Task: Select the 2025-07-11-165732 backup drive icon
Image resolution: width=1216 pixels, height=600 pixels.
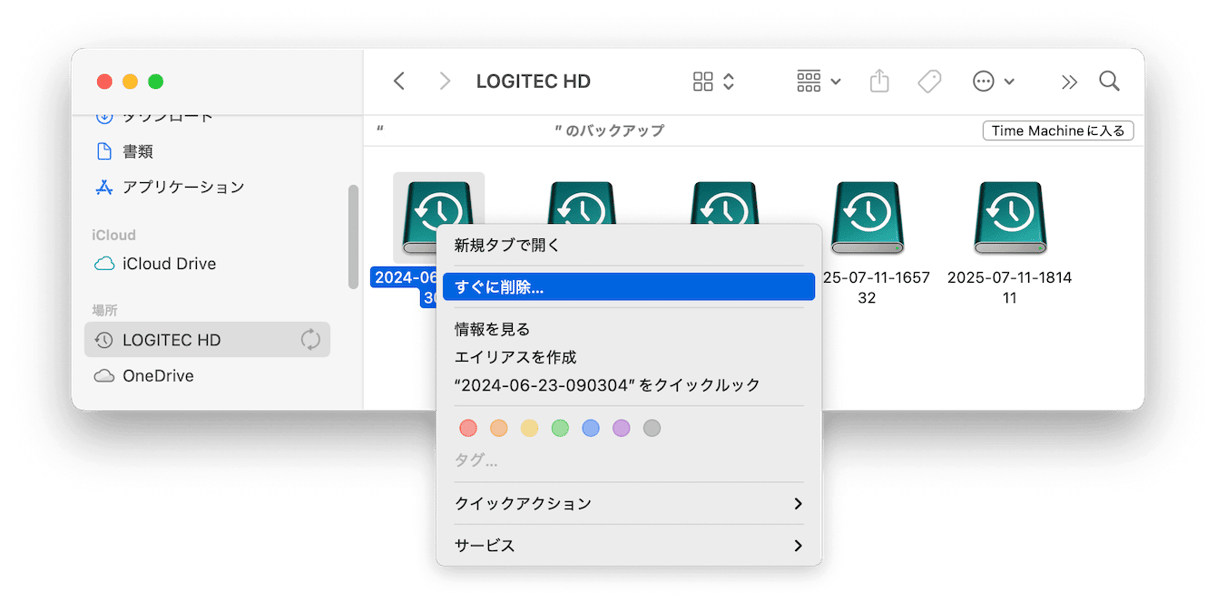Action: coord(867,217)
